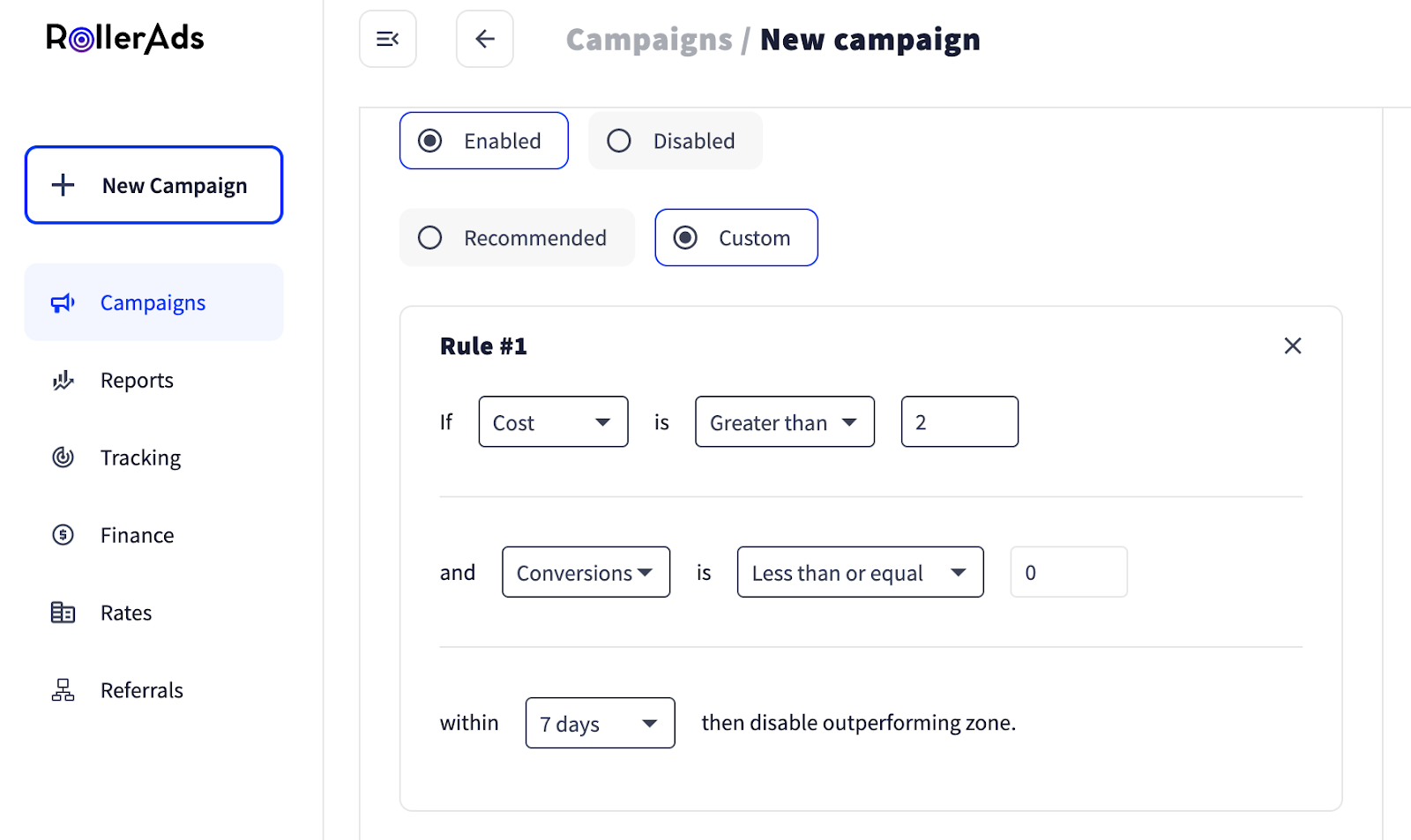Open the 7 days period dropdown
This screenshot has width=1411, height=840.
tap(600, 724)
